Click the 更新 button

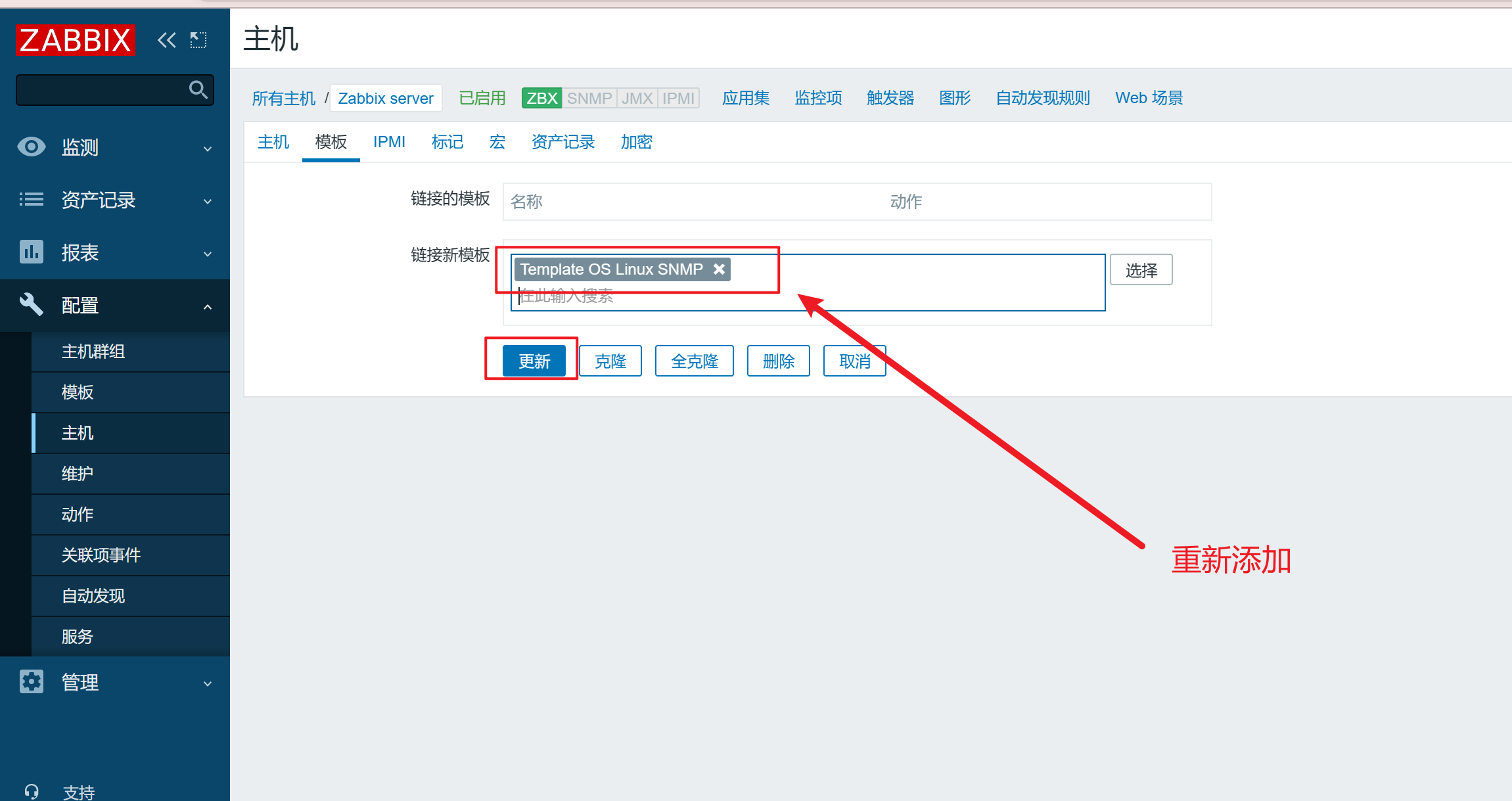[534, 361]
